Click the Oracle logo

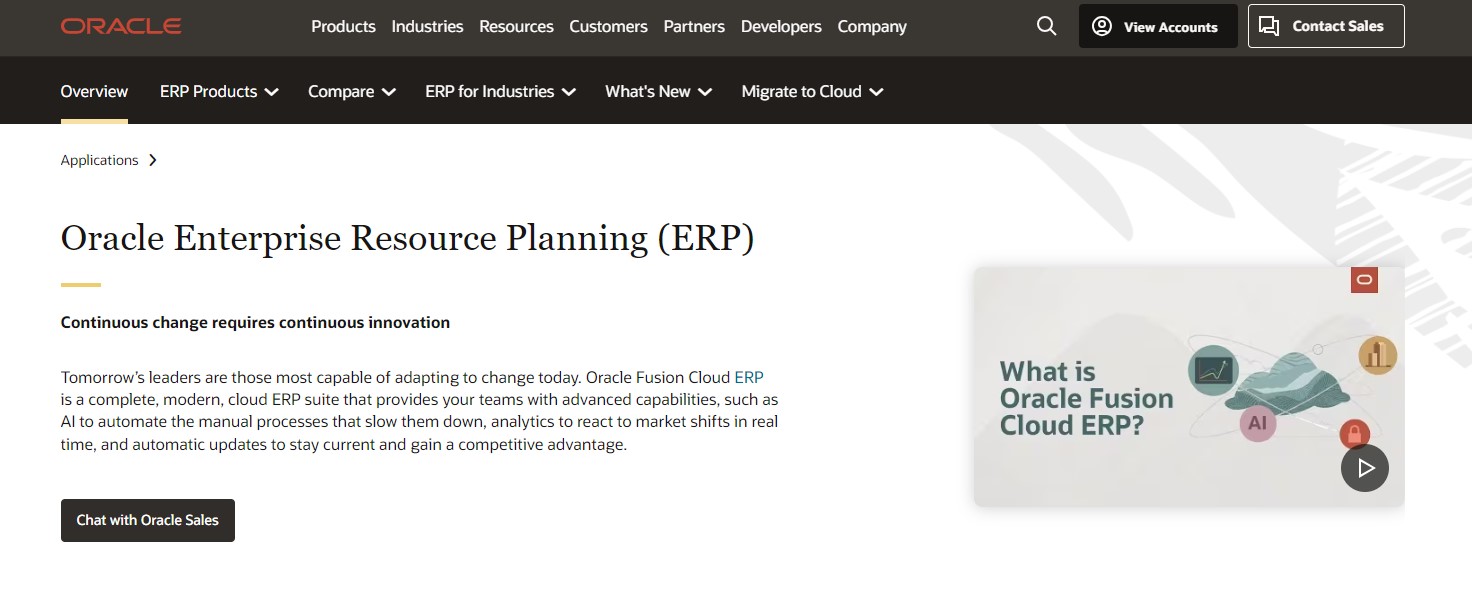(121, 26)
